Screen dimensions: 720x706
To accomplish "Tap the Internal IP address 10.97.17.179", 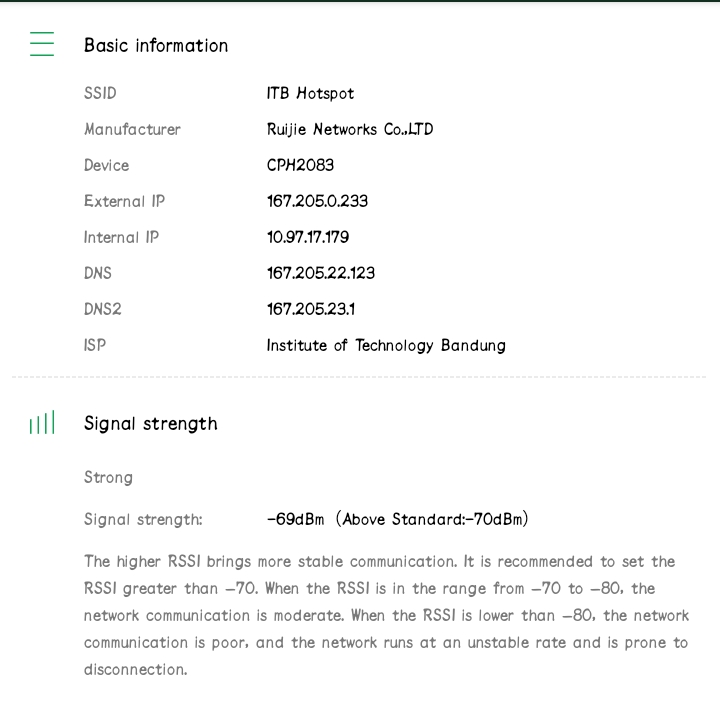I will tap(308, 237).
